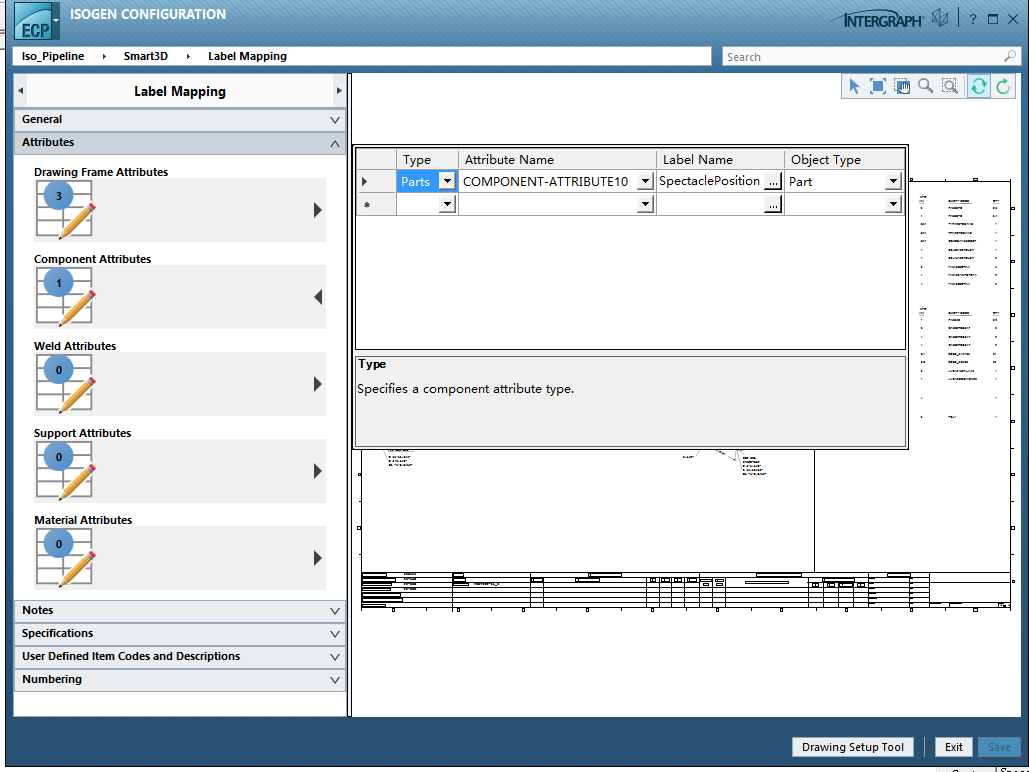The image size is (1029, 772).
Task: Expand Weld Attributes with right arrow
Action: point(318,384)
